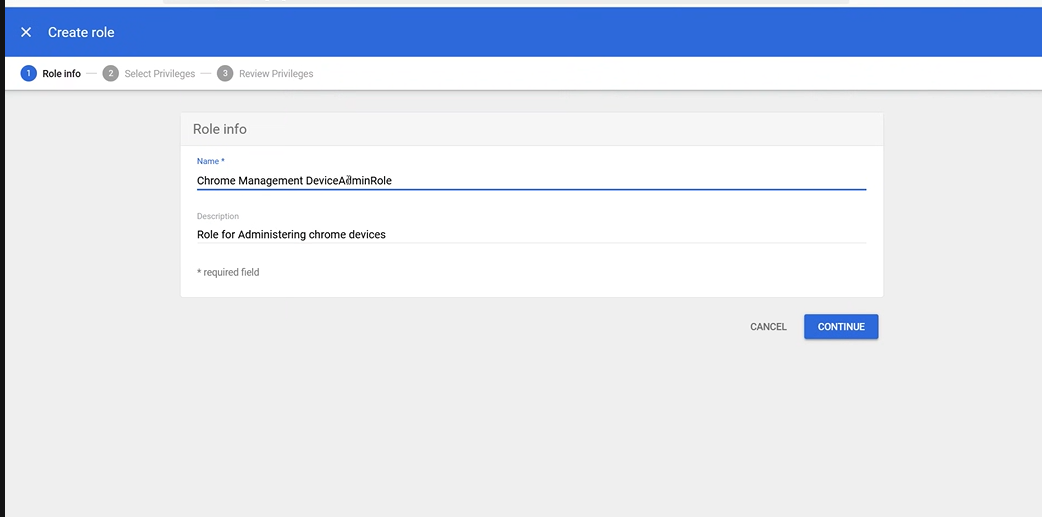Screen dimensions: 1042x517
Task: Click the Description field label
Action: (x=218, y=216)
